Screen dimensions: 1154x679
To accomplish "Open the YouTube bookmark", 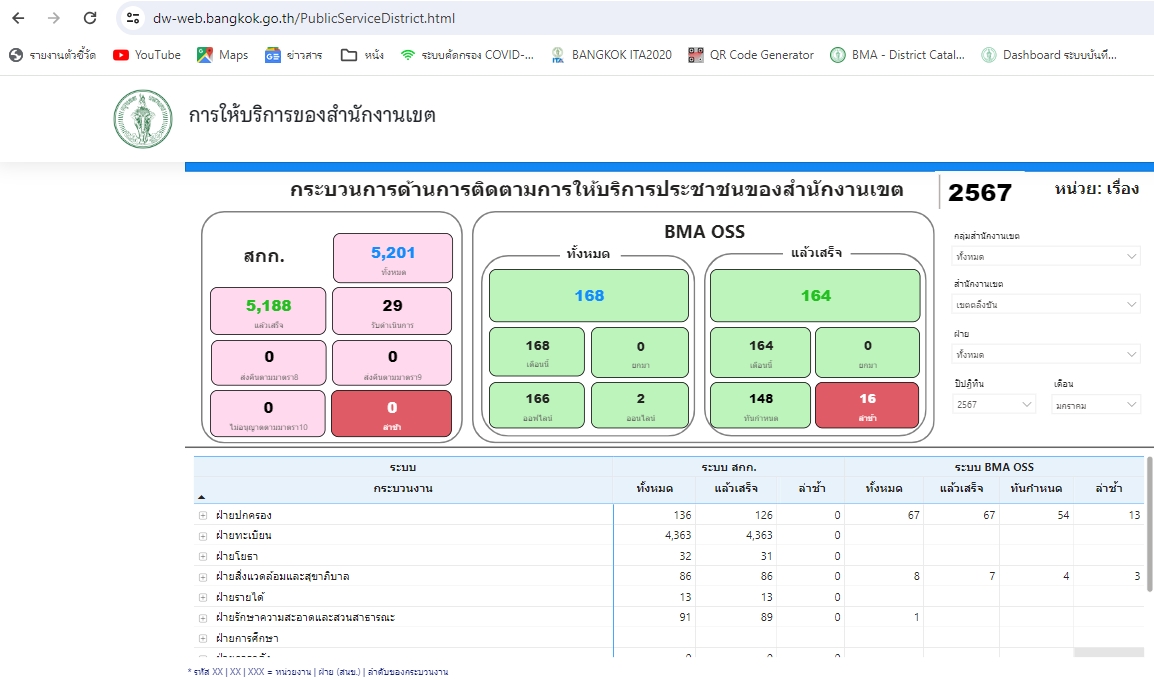I will (147, 55).
